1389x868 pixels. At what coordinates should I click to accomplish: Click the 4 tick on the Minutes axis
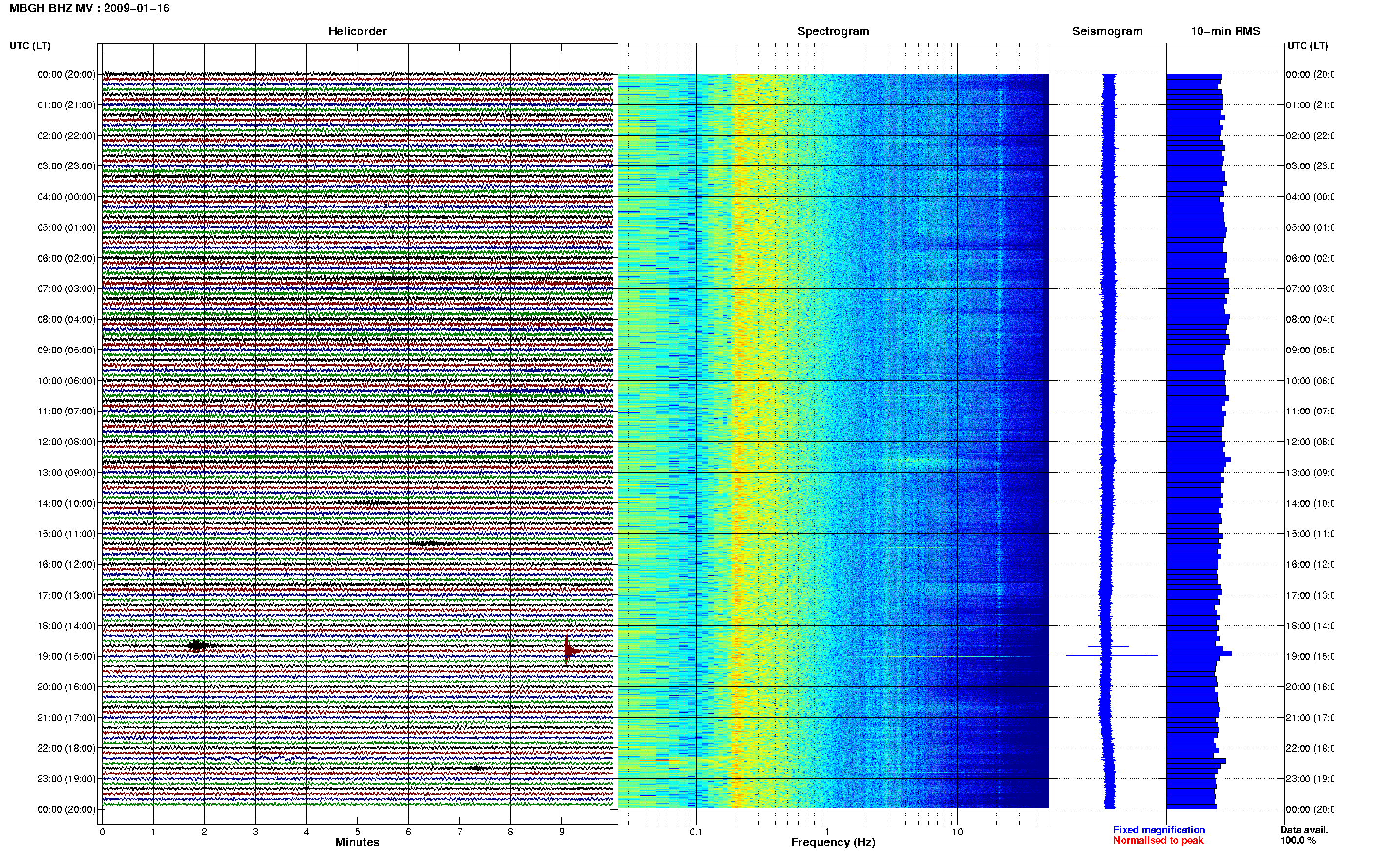pos(307,832)
